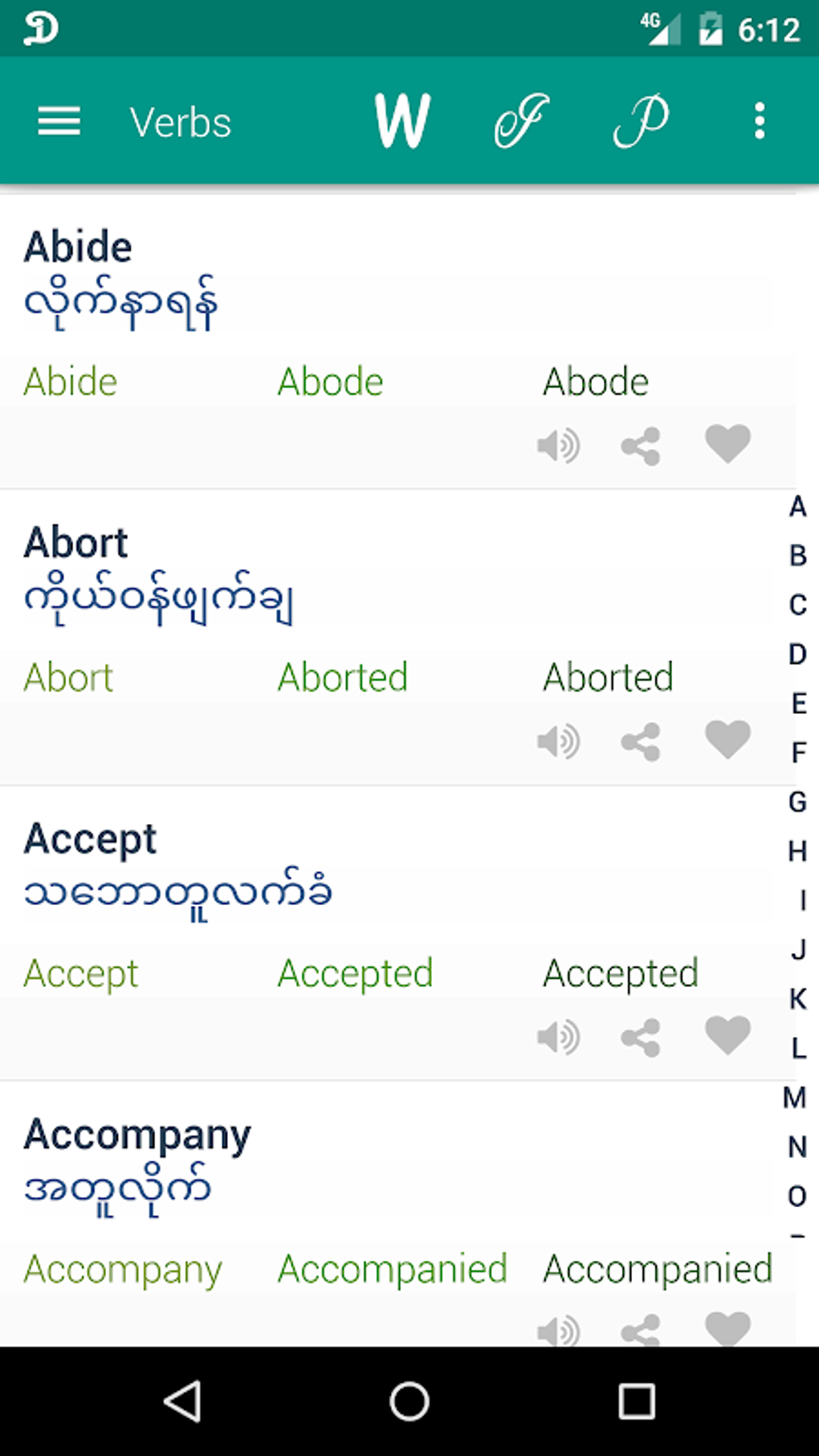
Task: Select letter H in side index
Action: 797,850
